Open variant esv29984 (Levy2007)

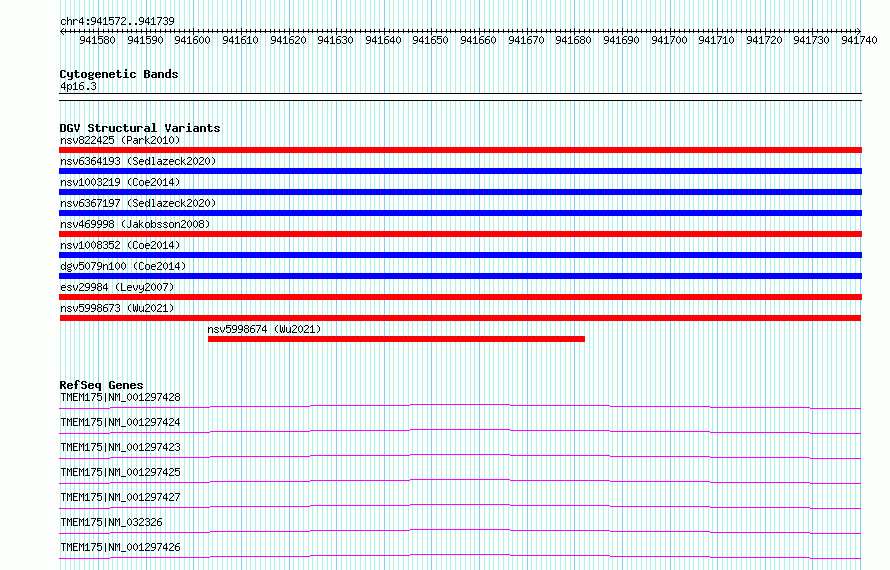click(x=117, y=287)
